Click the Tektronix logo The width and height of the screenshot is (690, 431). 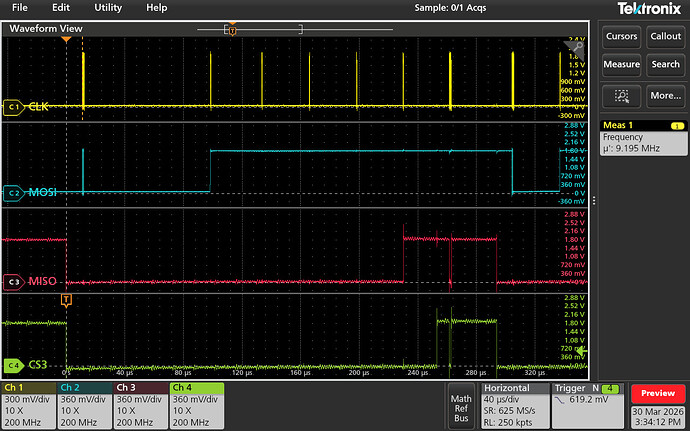tap(649, 8)
